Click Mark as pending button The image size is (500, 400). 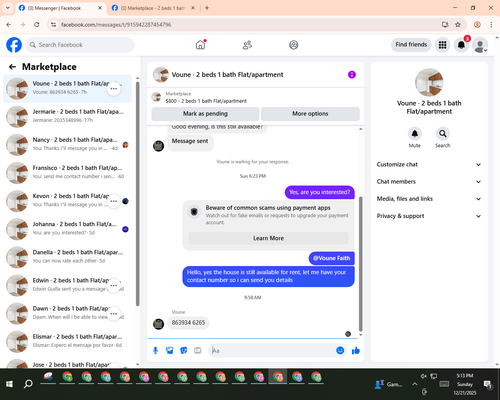tap(205, 114)
